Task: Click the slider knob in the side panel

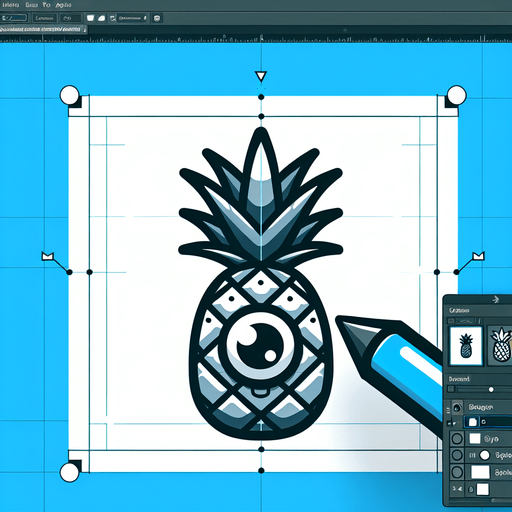Action: coord(491,389)
